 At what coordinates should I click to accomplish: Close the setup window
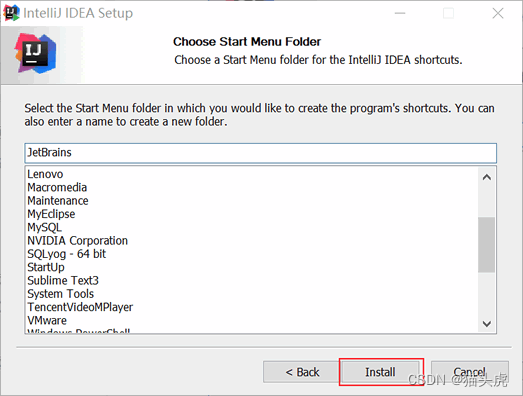[498, 13]
